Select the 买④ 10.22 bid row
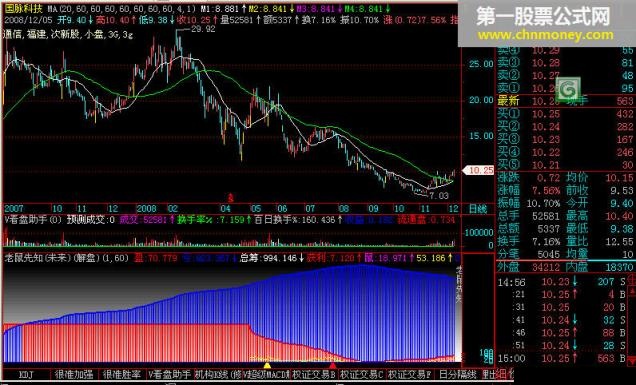This screenshot has width=636, height=385. pyautogui.click(x=565, y=153)
